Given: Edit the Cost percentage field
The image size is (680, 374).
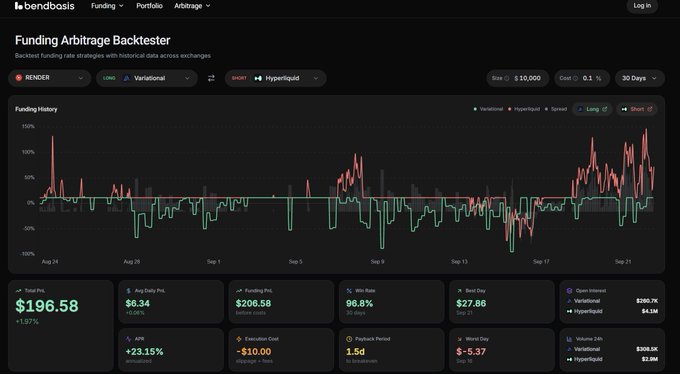Looking at the screenshot, I should (x=582, y=78).
